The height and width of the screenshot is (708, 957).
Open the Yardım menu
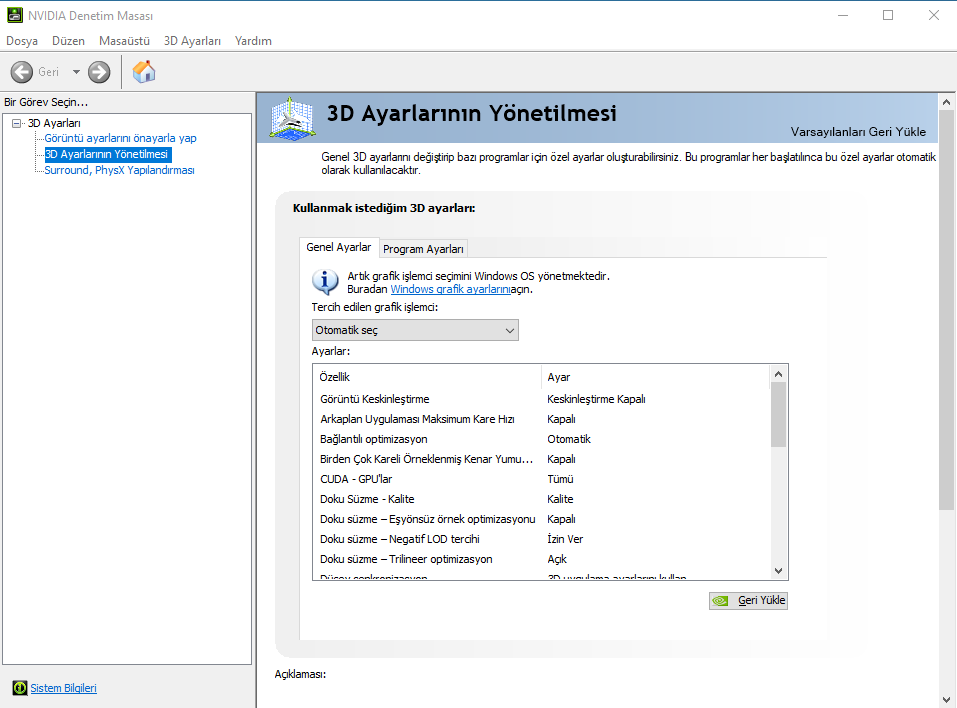[253, 41]
